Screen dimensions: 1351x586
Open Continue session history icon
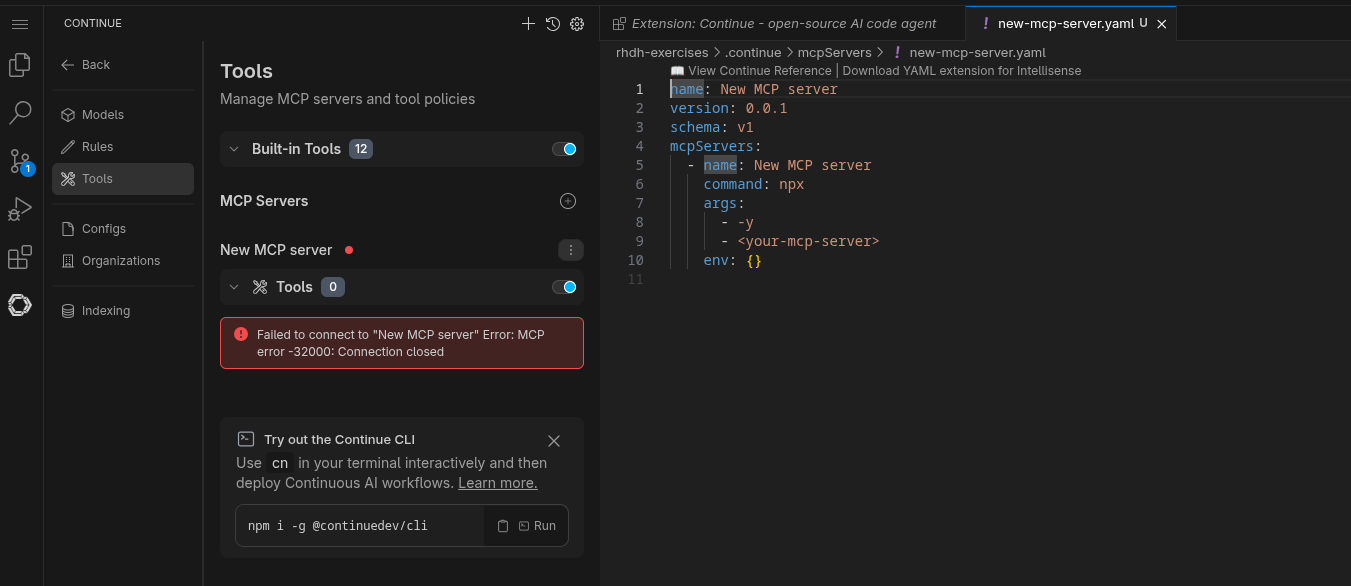pyautogui.click(x=553, y=24)
